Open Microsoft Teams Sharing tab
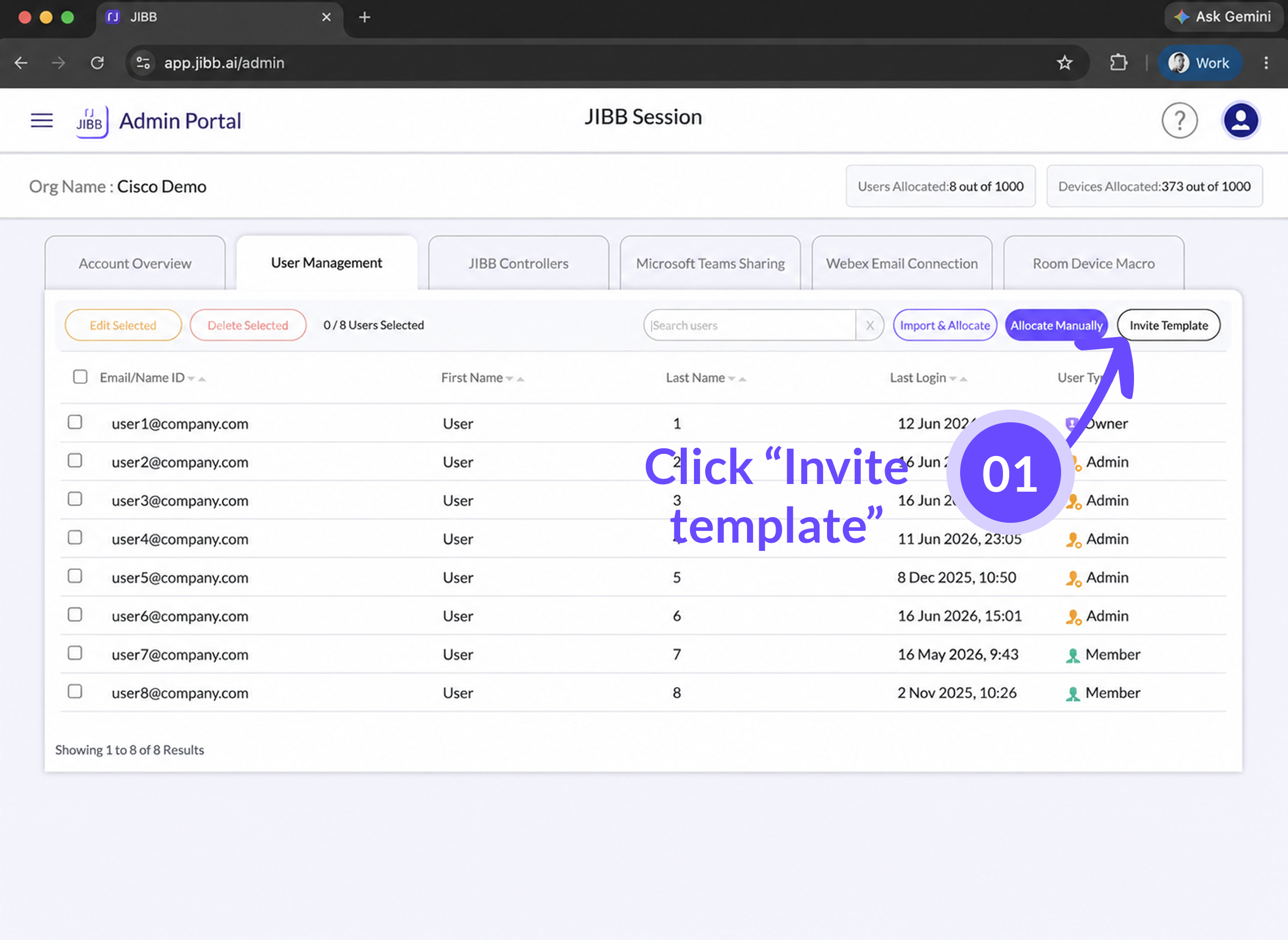Screen dimensions: 1288x940 tap(710, 264)
